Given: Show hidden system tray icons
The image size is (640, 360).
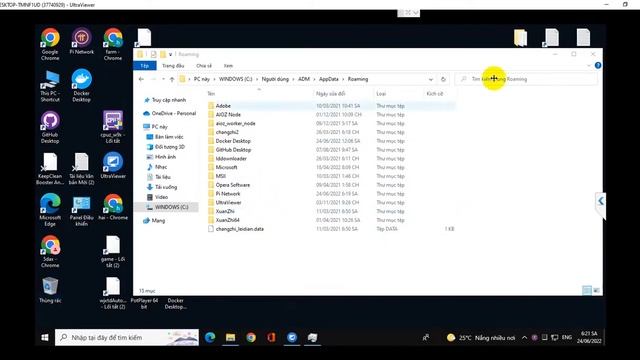Looking at the screenshot, I should [524, 338].
